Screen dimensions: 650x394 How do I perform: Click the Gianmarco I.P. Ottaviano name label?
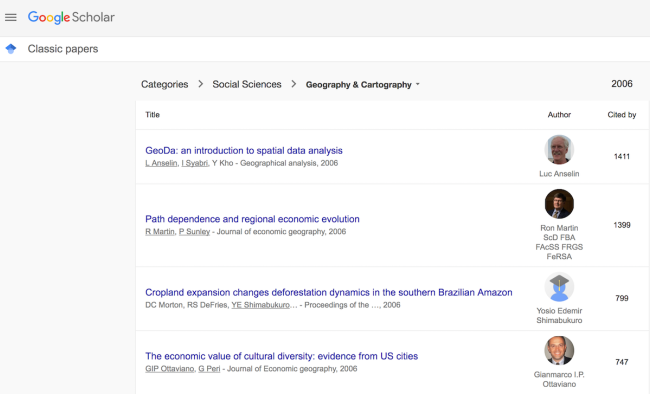point(559,379)
